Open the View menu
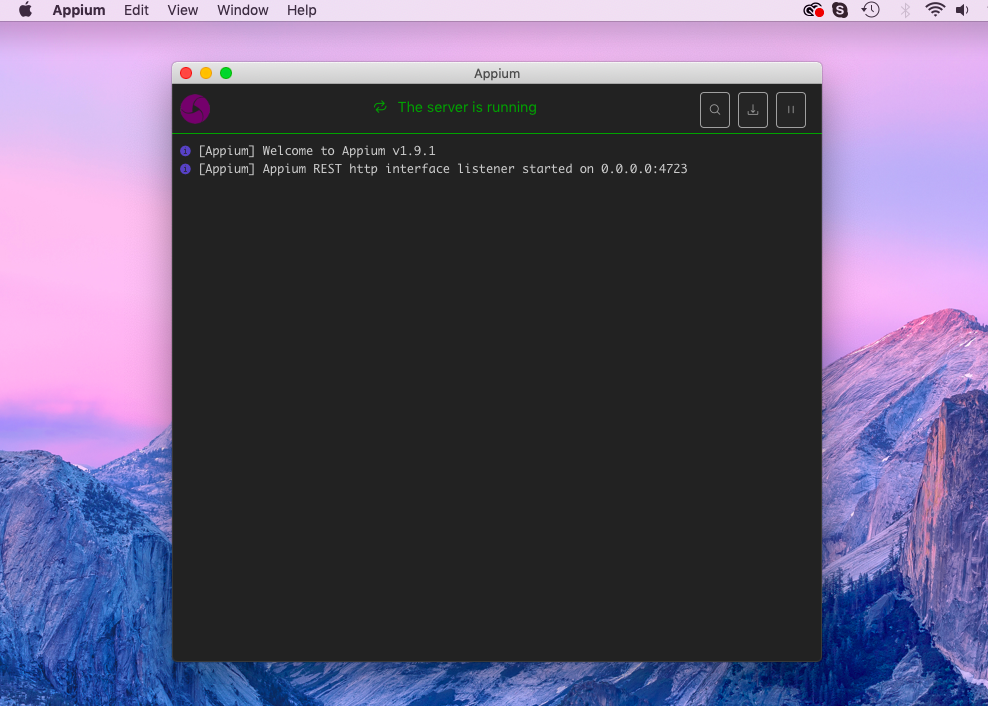This screenshot has height=706, width=988. (x=183, y=10)
